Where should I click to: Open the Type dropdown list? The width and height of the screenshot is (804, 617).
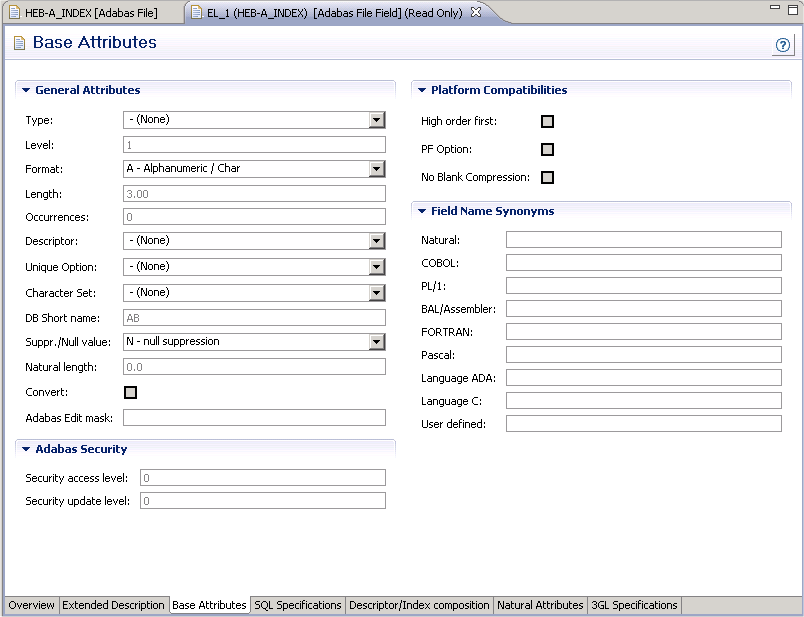click(x=376, y=120)
